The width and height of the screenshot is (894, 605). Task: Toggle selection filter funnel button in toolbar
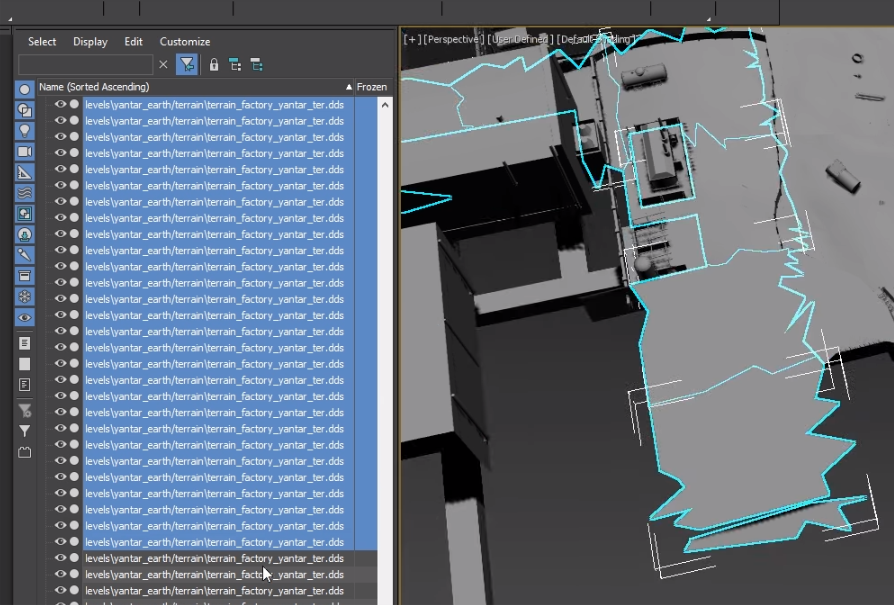[186, 65]
